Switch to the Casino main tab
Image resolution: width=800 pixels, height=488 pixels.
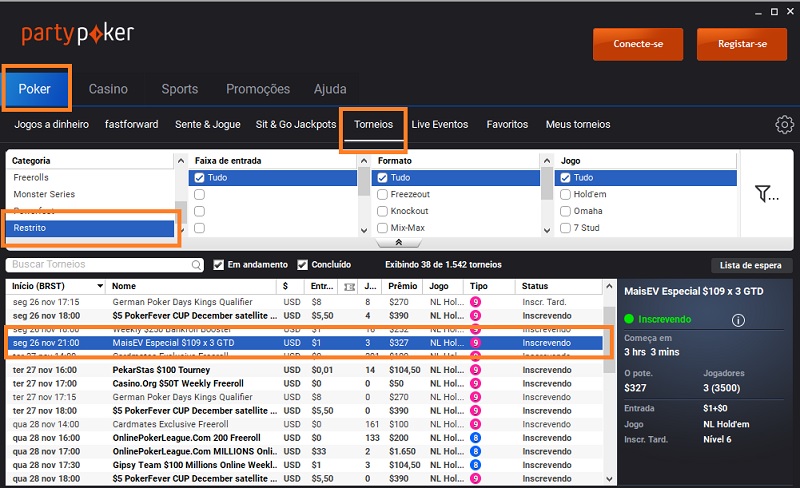(x=108, y=89)
